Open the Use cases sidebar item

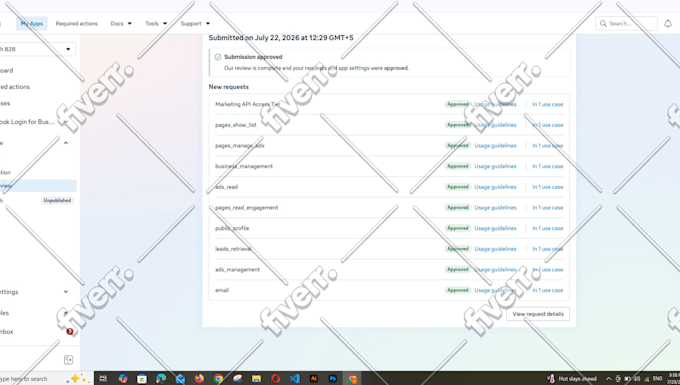tap(5, 103)
